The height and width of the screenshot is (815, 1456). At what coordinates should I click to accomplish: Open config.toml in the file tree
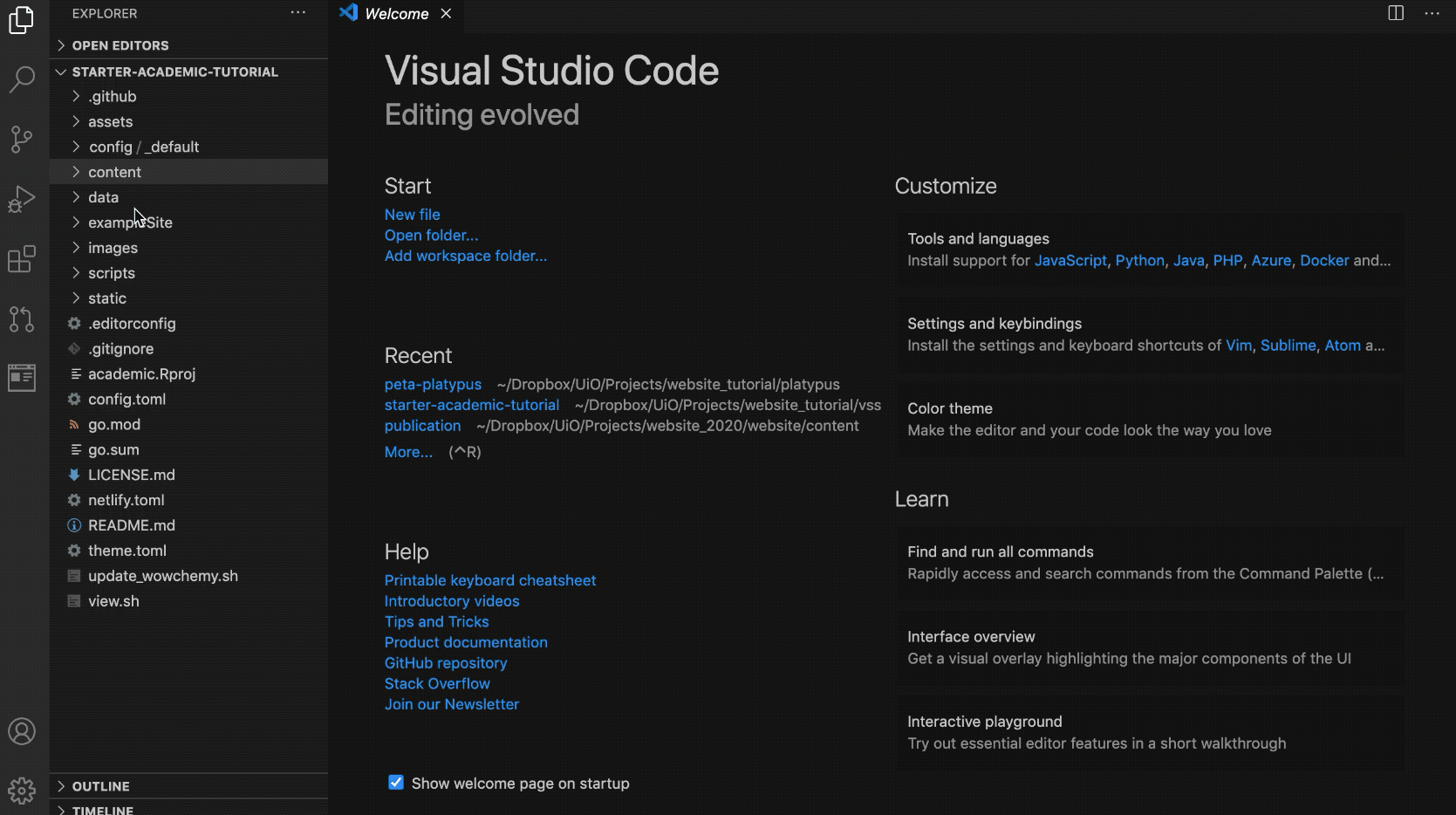click(x=126, y=399)
